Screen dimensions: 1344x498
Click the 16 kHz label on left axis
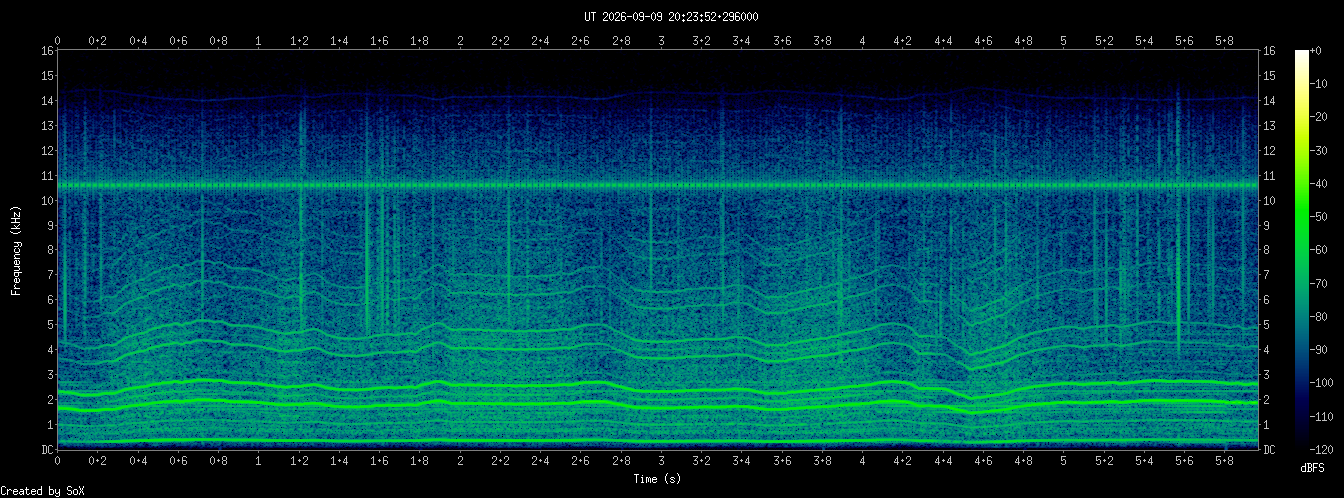(x=47, y=51)
